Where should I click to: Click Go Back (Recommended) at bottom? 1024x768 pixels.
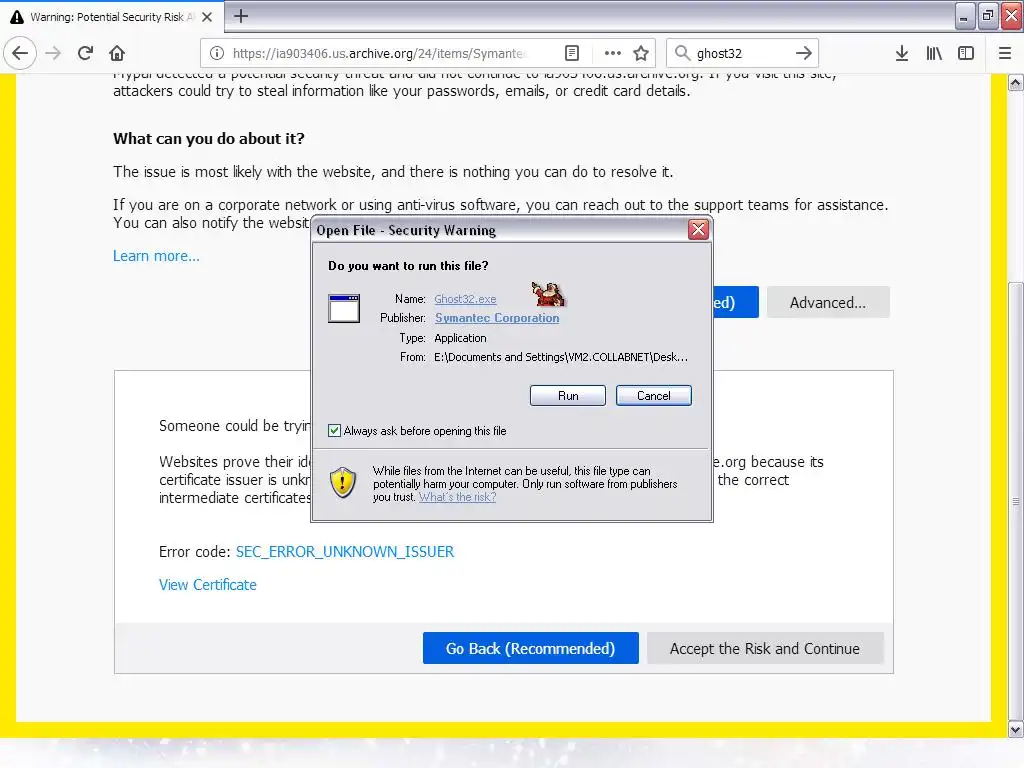(x=530, y=648)
